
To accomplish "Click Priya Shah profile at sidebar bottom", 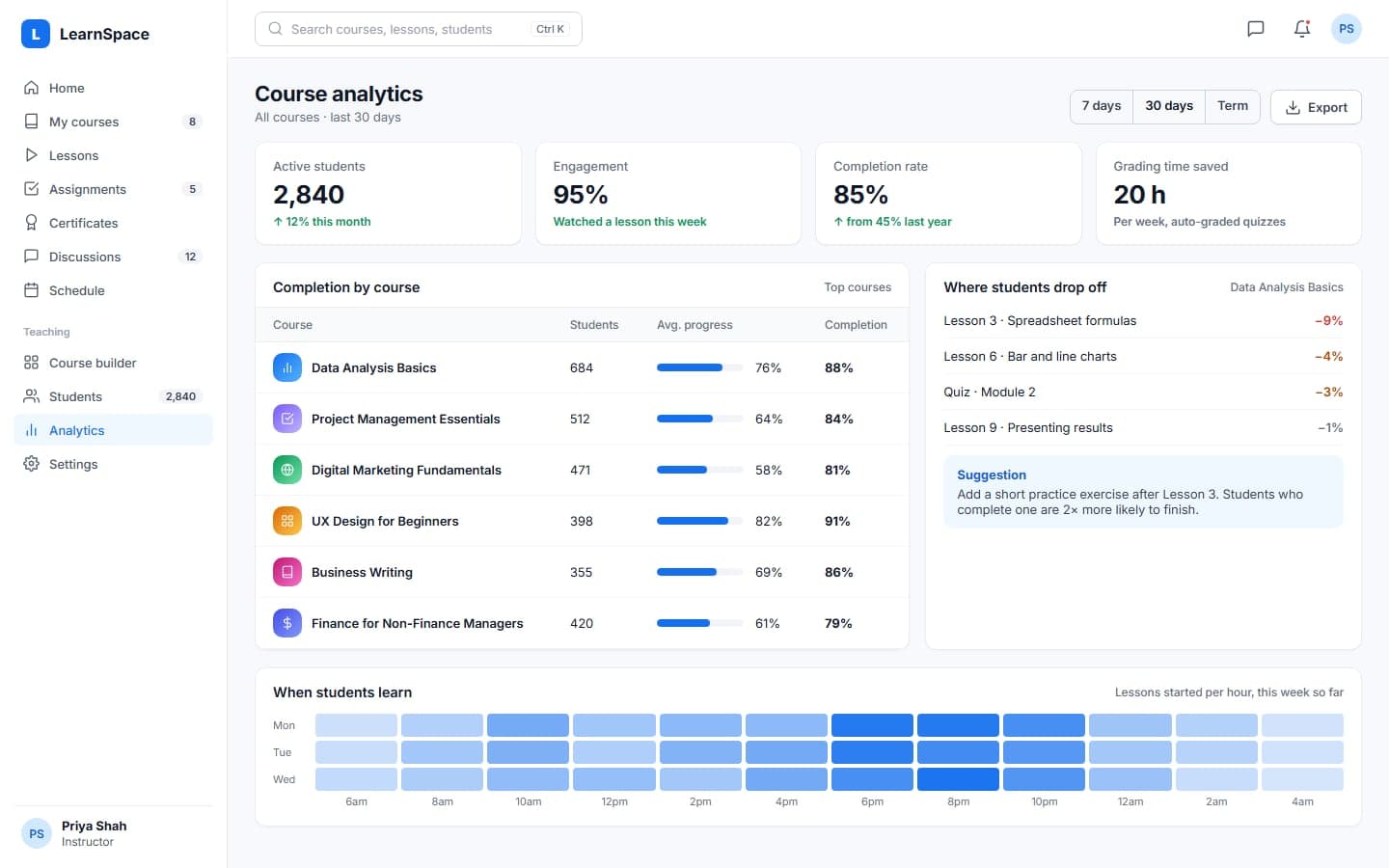I will pyautogui.click(x=113, y=833).
